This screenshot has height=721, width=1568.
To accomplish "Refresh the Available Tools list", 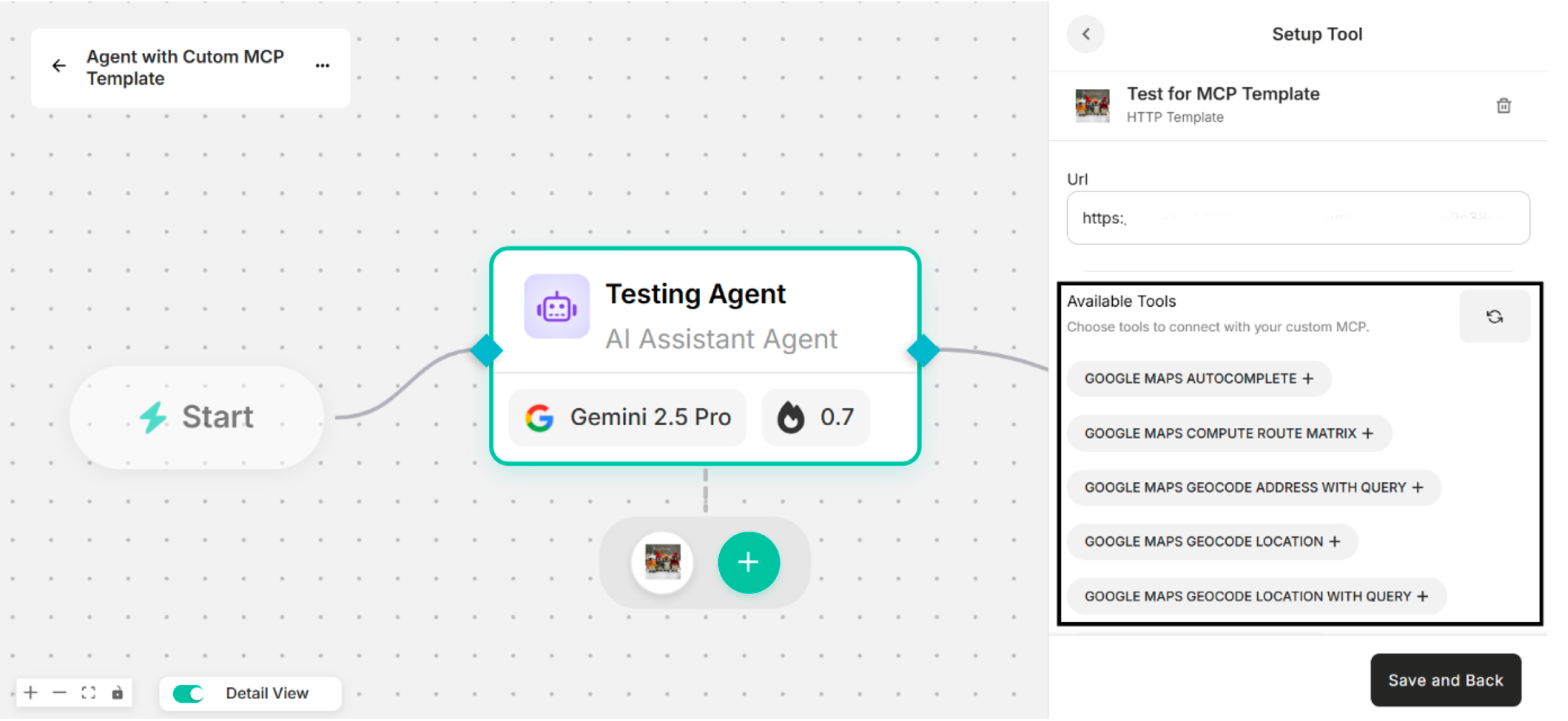I will click(1495, 316).
